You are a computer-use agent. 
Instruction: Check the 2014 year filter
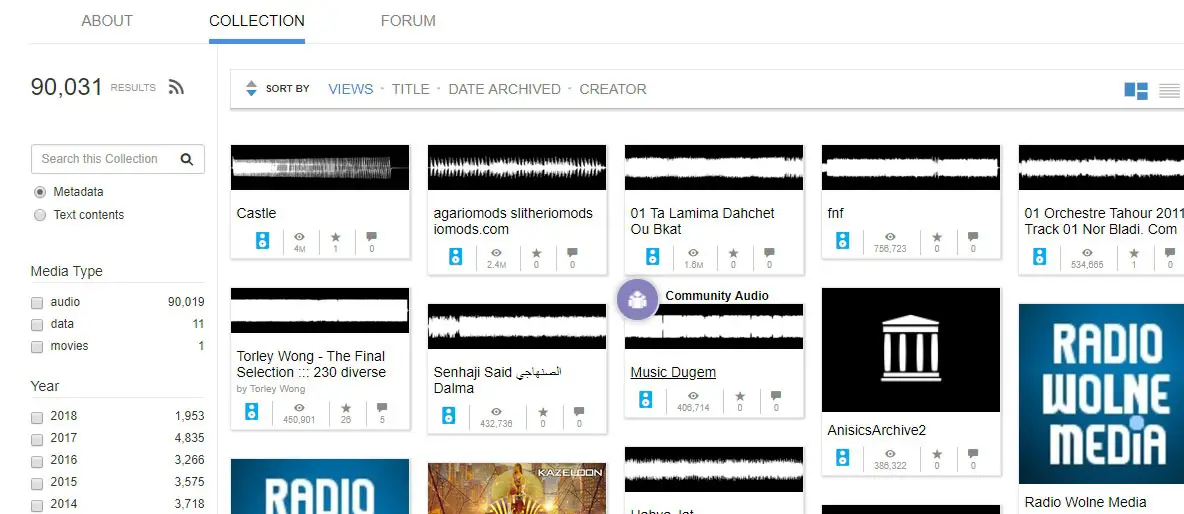[x=37, y=504]
